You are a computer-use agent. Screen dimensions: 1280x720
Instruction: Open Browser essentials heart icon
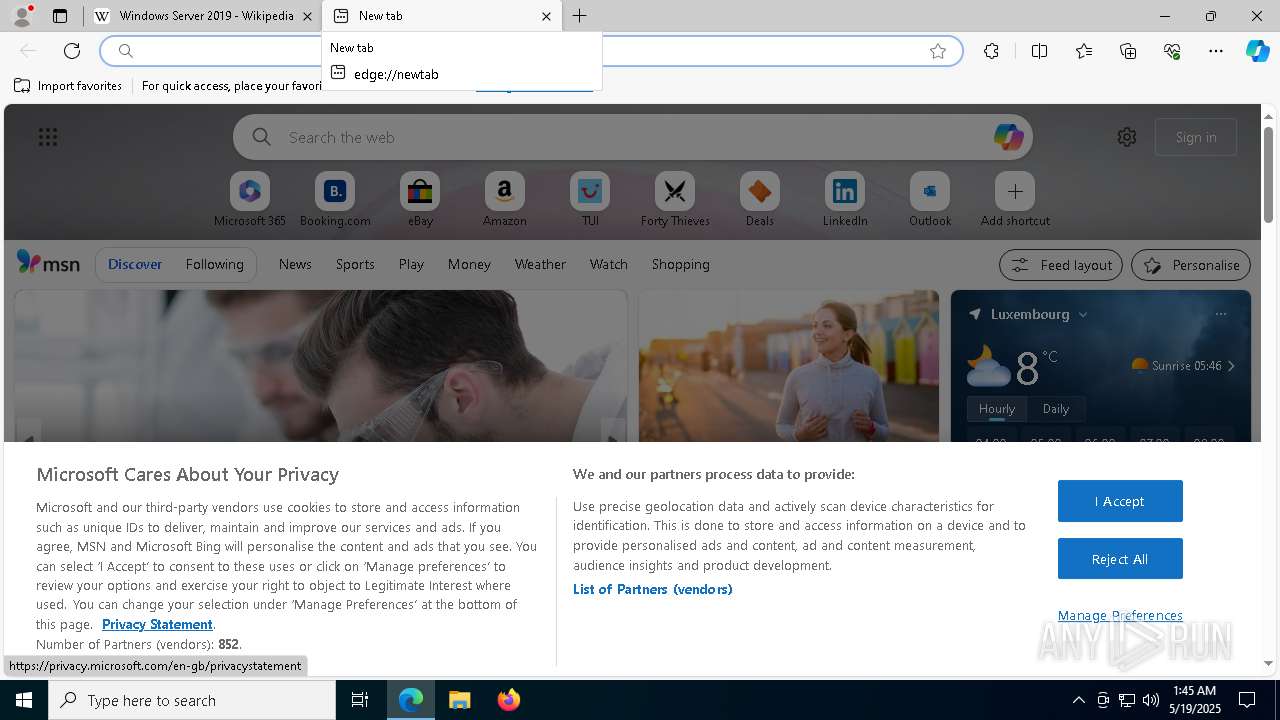(1172, 51)
